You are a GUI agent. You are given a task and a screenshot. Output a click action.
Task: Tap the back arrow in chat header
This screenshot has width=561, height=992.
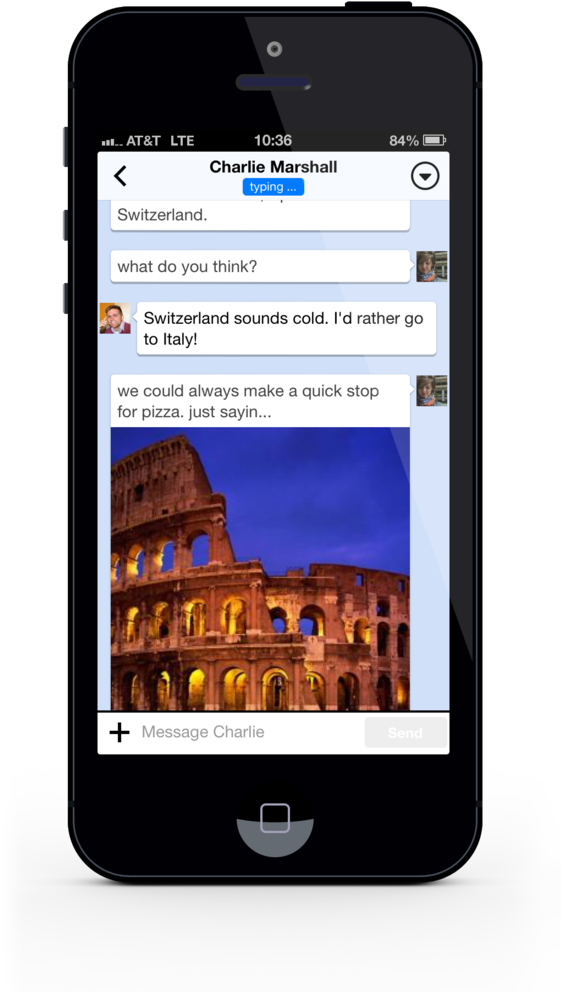120,176
